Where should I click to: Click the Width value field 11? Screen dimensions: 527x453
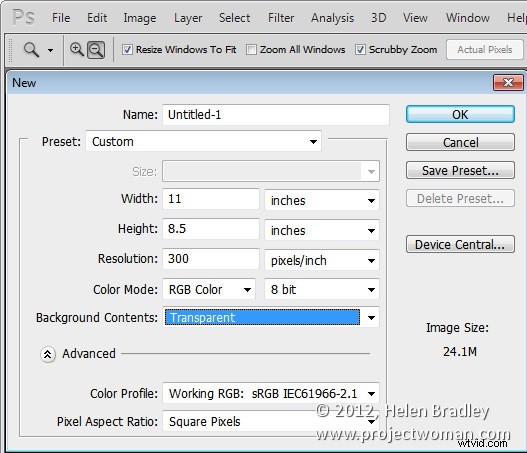[211, 199]
